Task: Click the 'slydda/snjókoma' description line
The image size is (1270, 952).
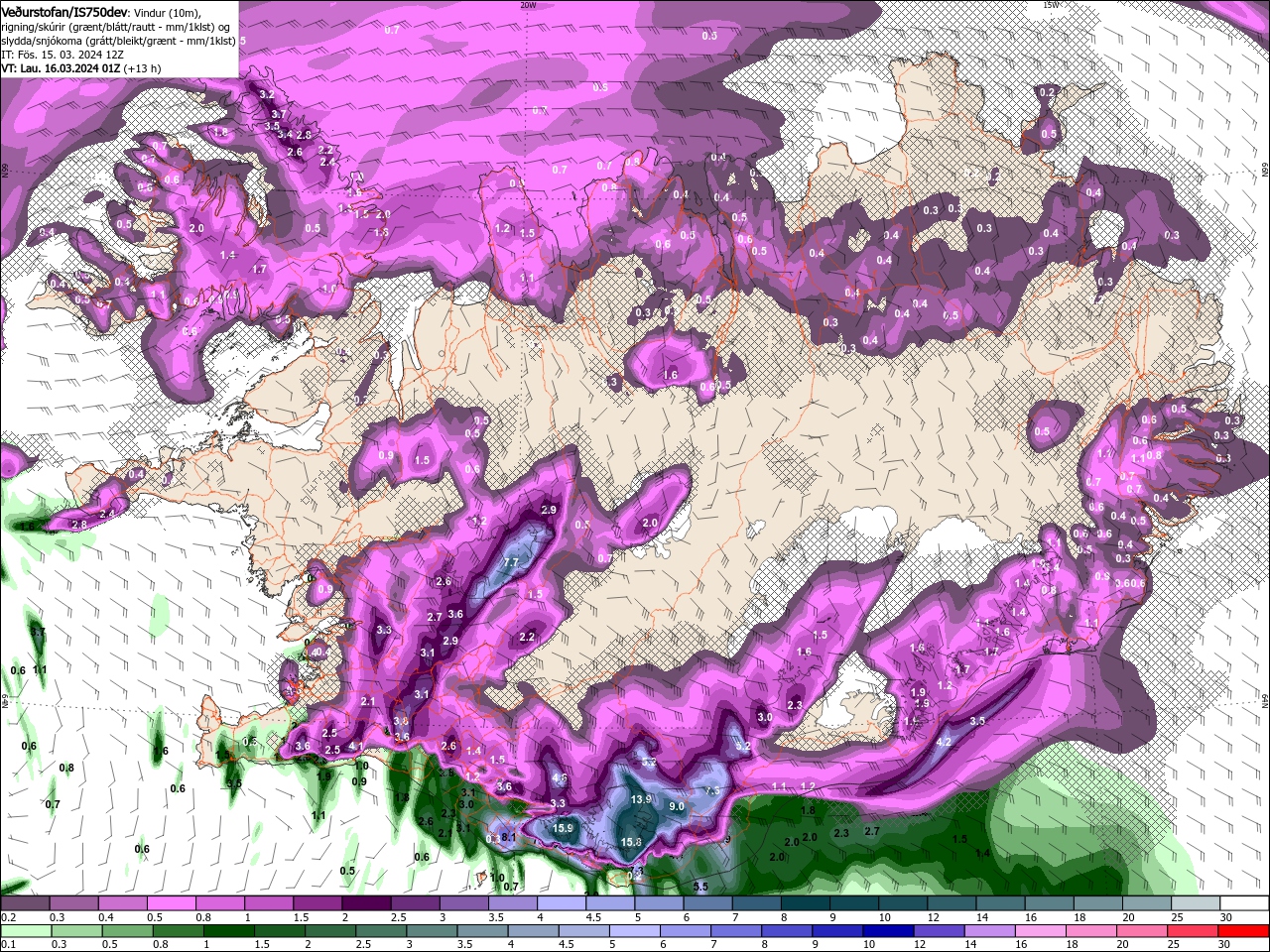Action: point(118,41)
